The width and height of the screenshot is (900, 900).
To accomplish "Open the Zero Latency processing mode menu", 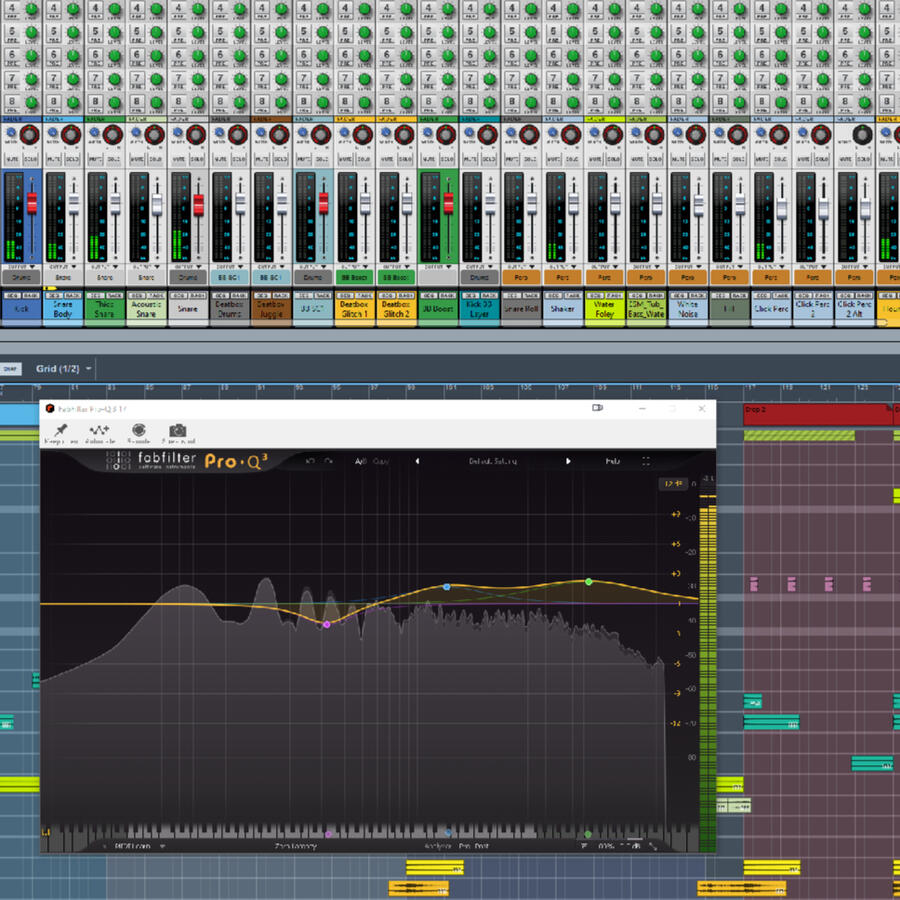I will pos(296,846).
